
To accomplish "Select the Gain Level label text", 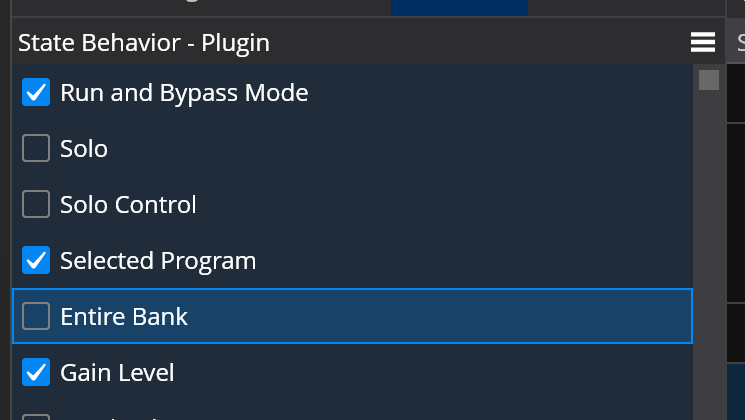I will pos(117,373).
